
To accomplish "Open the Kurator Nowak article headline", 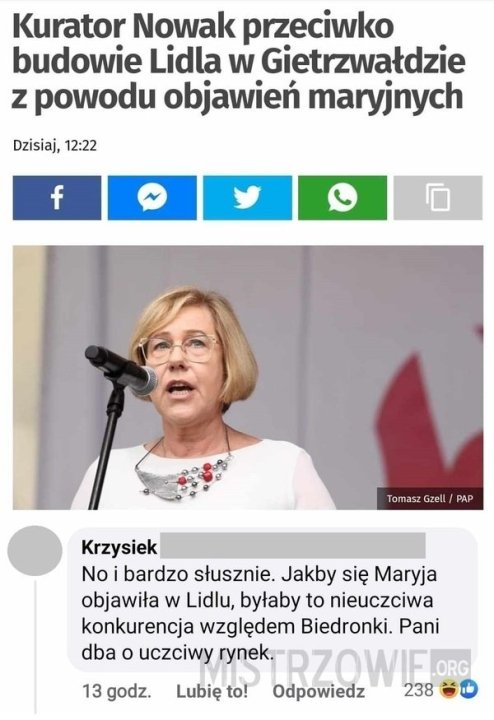I will pos(239,62).
